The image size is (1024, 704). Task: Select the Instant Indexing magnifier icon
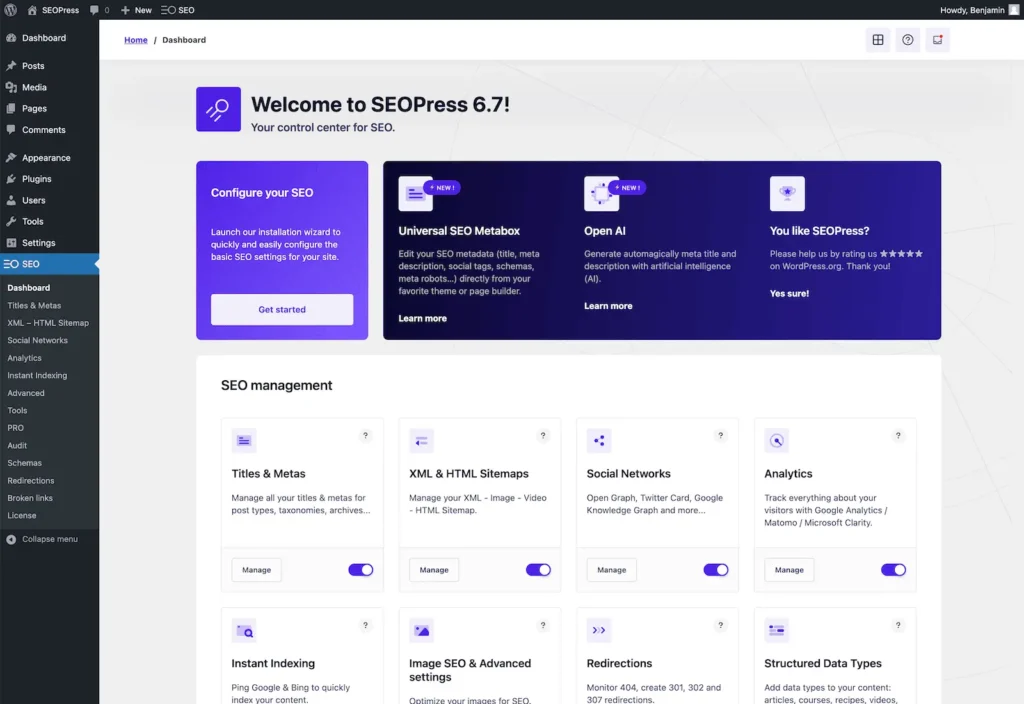point(244,630)
